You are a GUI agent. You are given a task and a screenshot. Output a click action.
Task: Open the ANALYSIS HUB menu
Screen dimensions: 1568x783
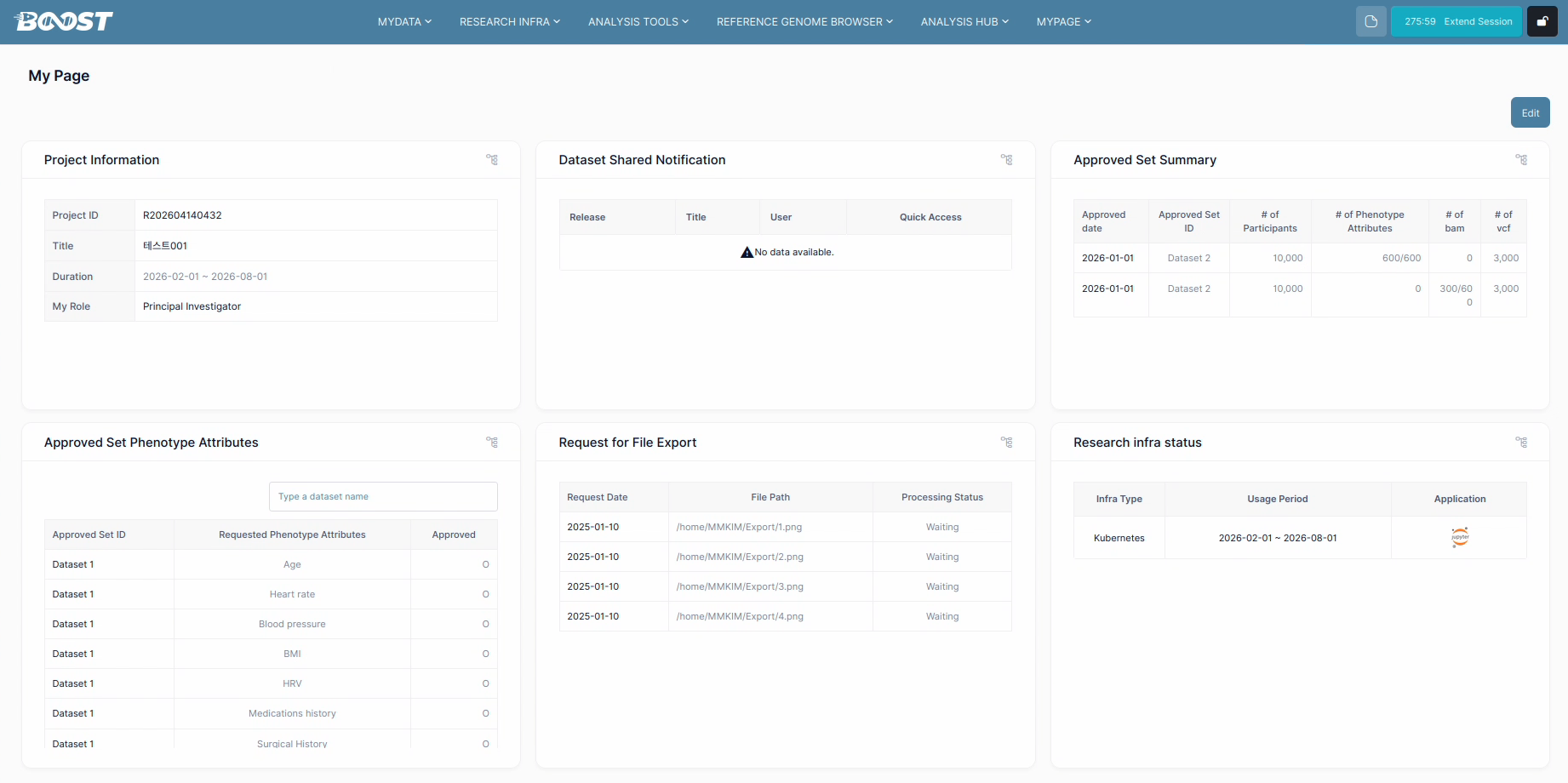click(964, 21)
